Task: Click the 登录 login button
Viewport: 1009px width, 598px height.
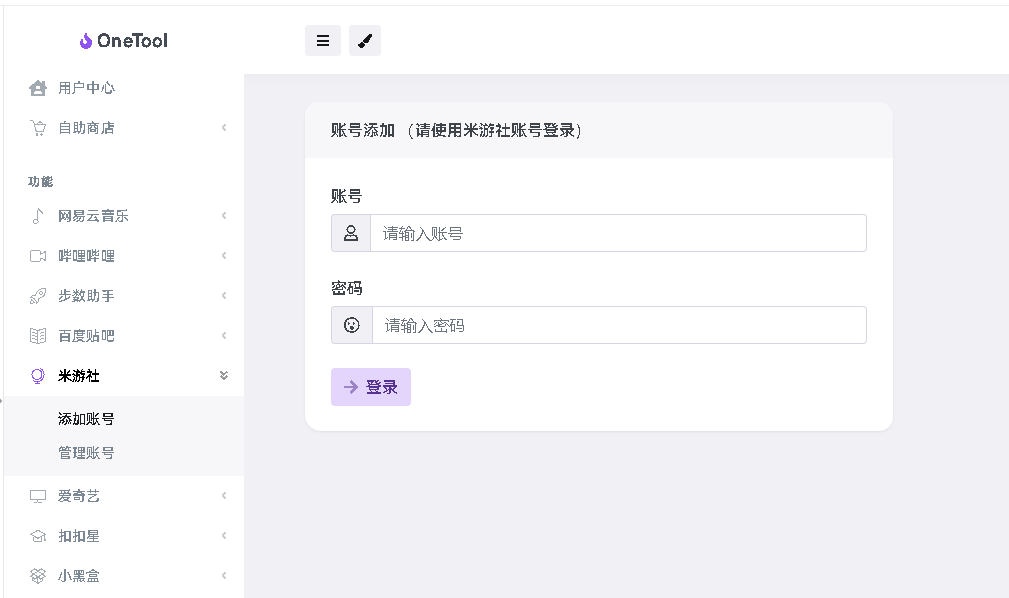Action: click(371, 387)
